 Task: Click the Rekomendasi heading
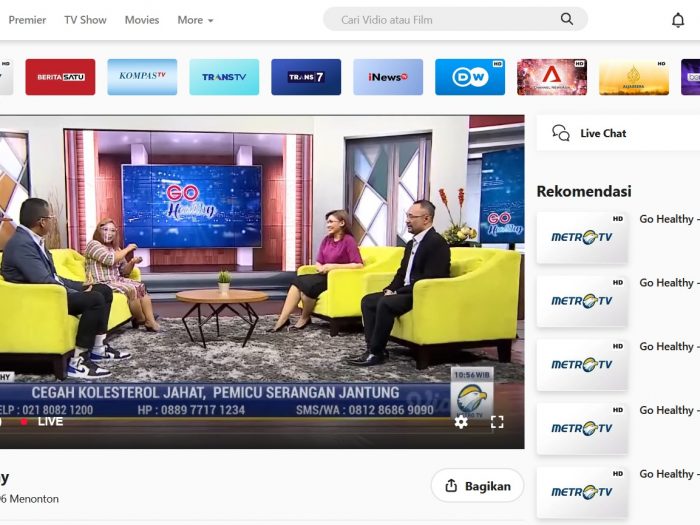coord(584,192)
